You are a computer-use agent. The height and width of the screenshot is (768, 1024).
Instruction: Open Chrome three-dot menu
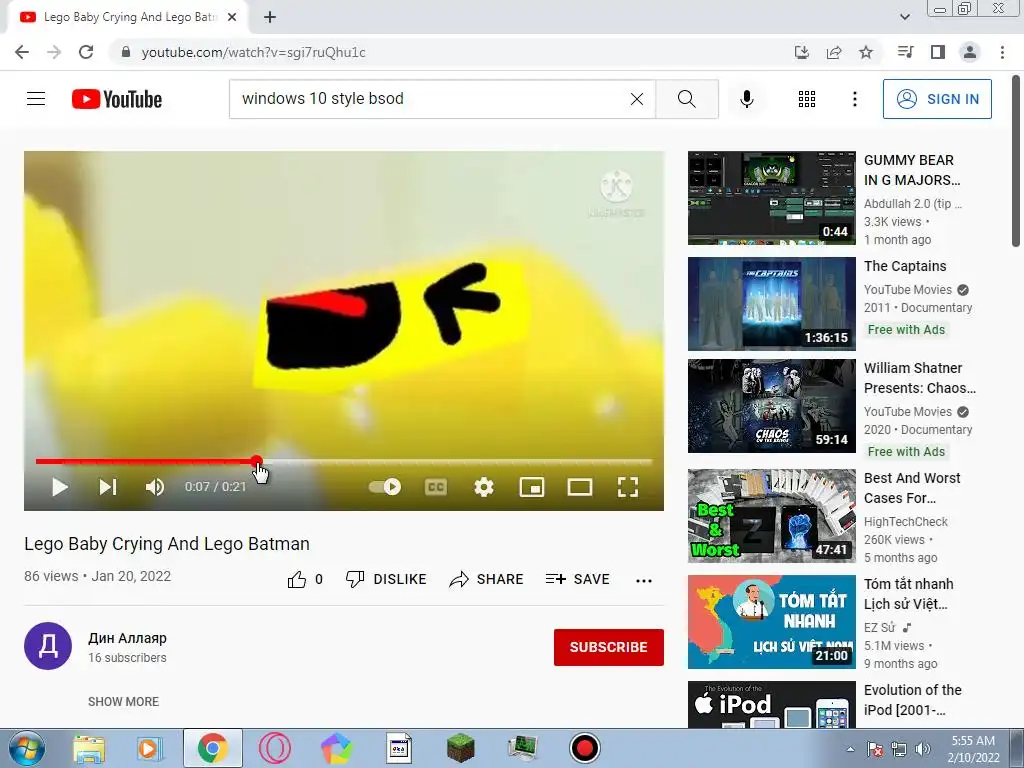1002,52
